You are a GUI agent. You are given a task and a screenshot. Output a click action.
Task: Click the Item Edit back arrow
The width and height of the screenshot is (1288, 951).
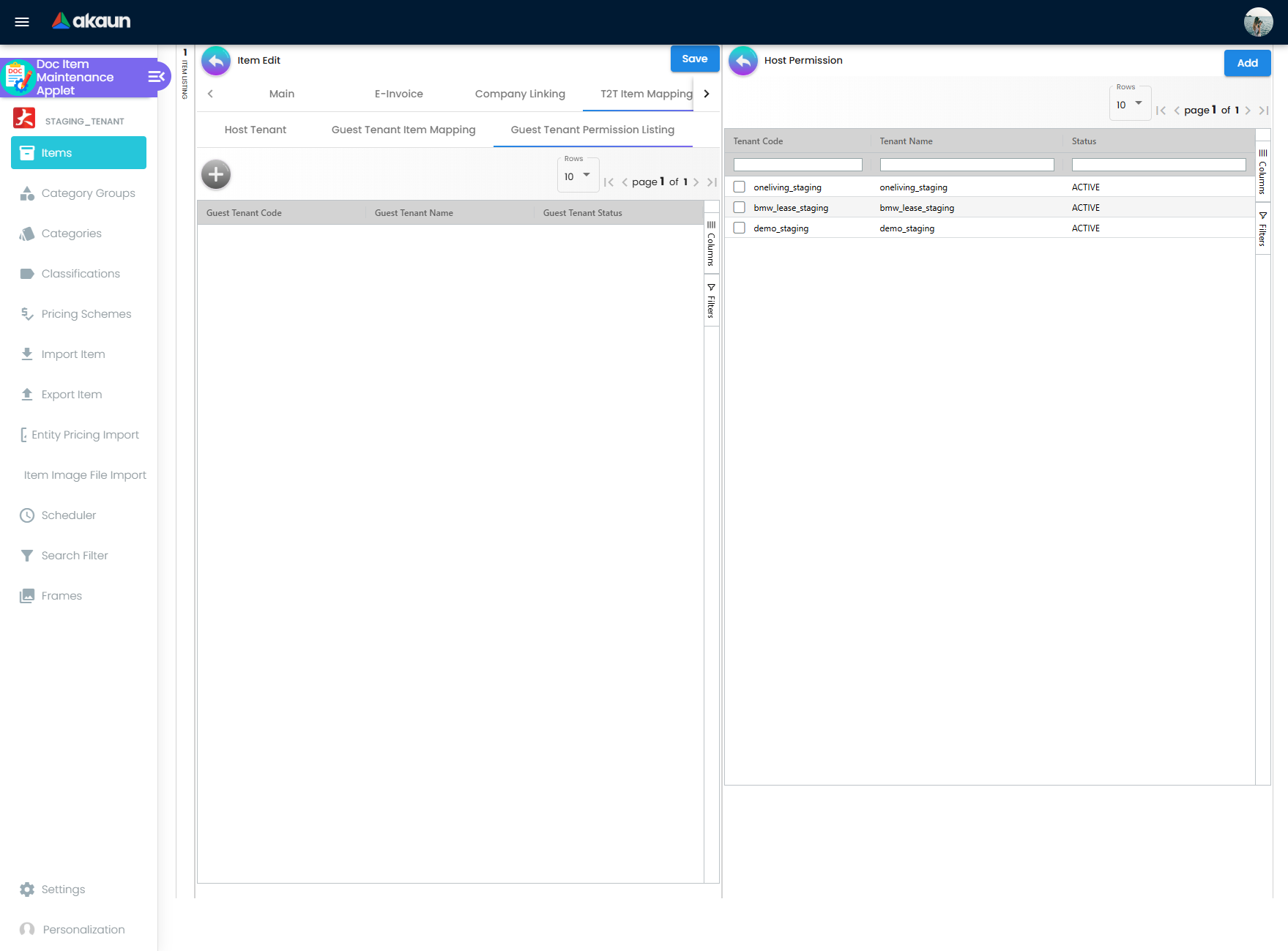pos(216,61)
